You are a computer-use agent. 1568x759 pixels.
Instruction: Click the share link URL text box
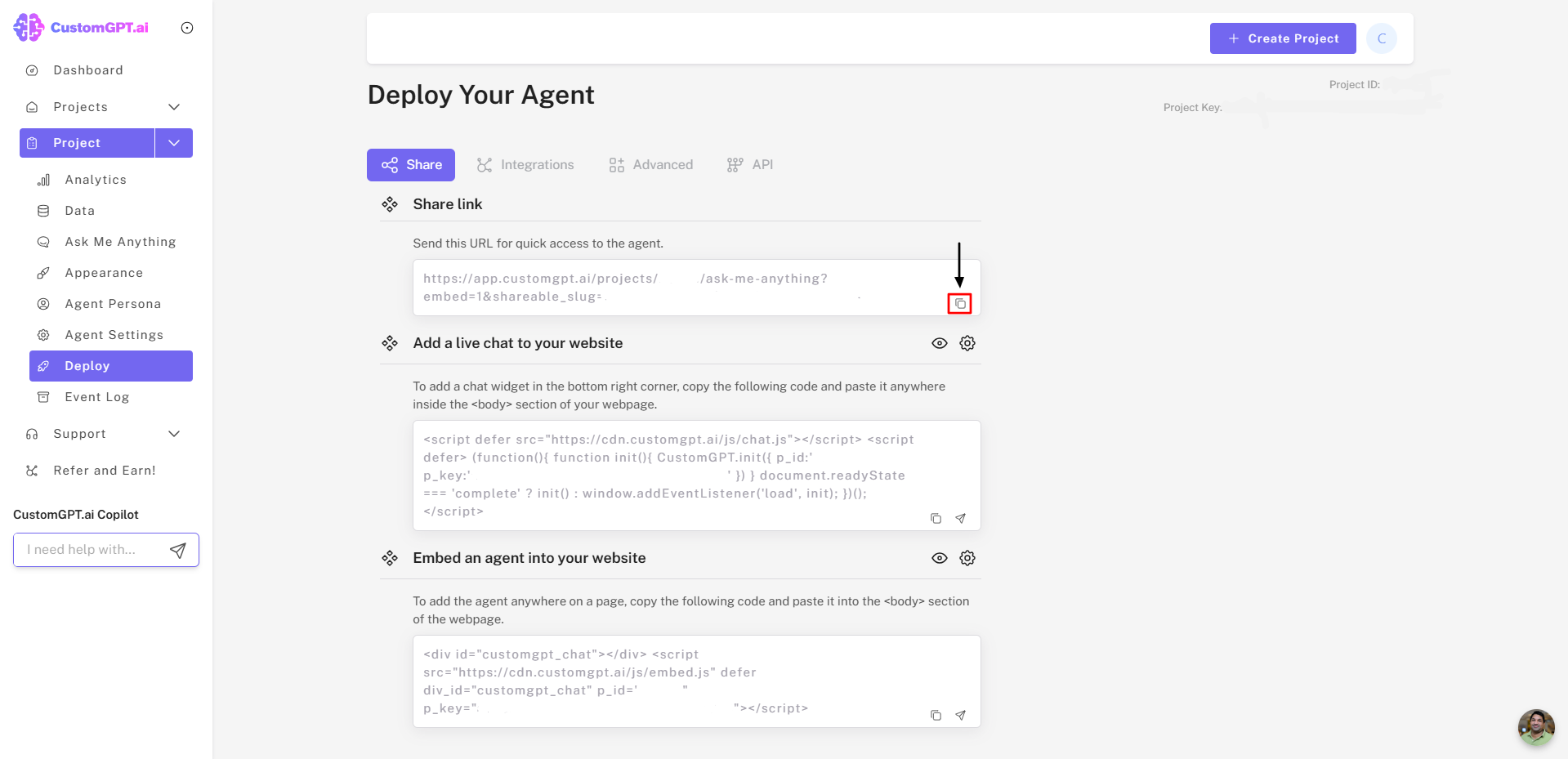696,288
